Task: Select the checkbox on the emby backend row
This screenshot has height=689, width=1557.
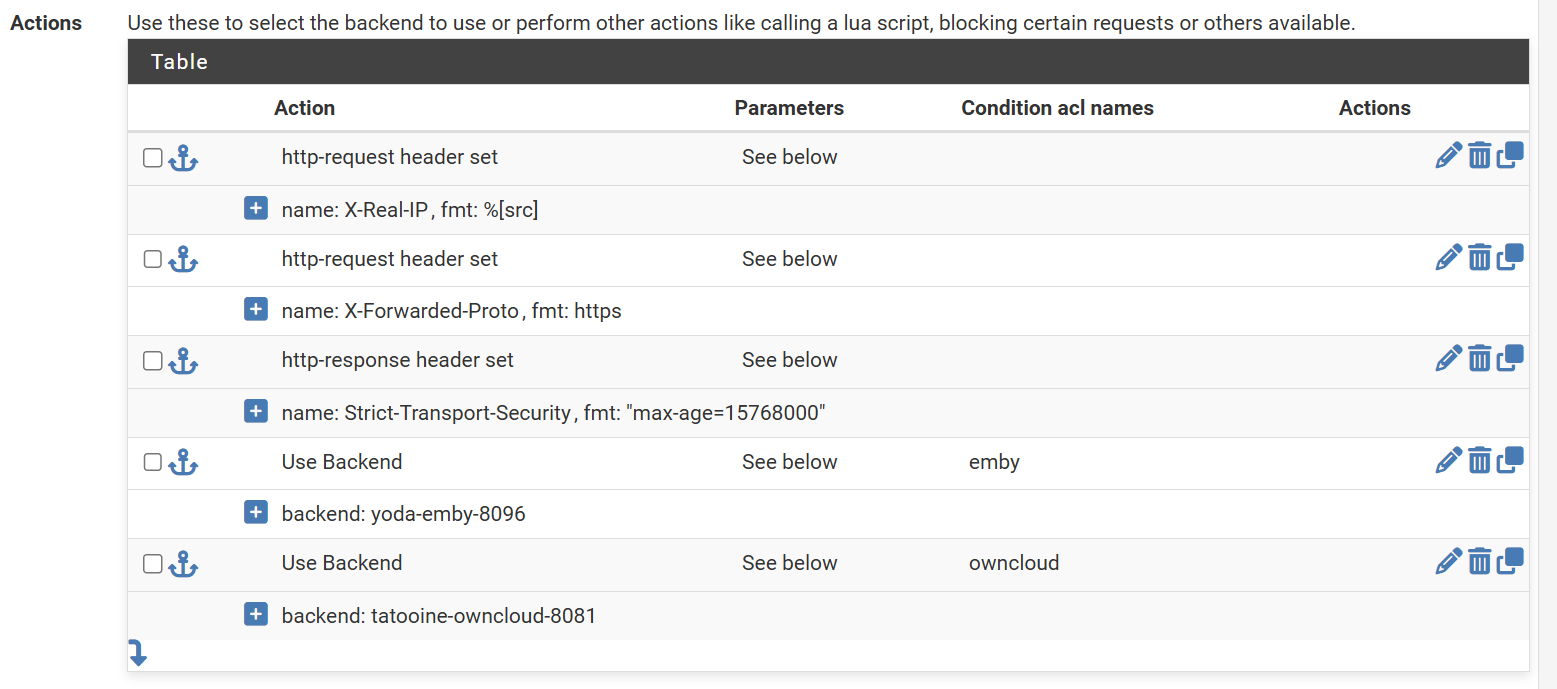Action: 152,462
